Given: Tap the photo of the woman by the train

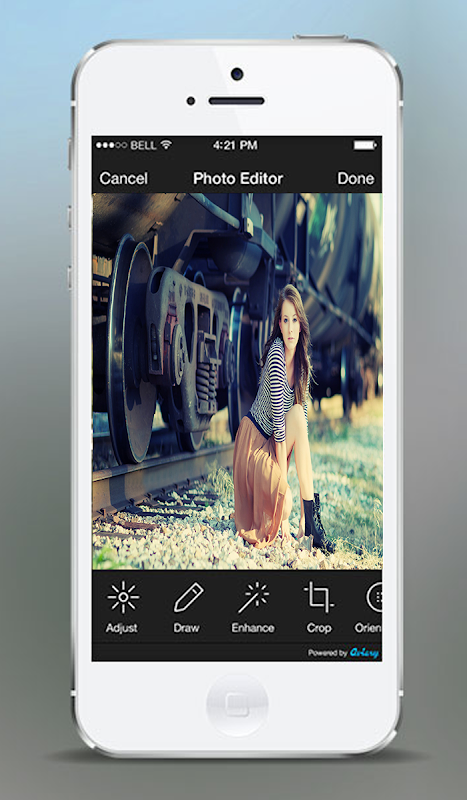Looking at the screenshot, I should click(237, 381).
